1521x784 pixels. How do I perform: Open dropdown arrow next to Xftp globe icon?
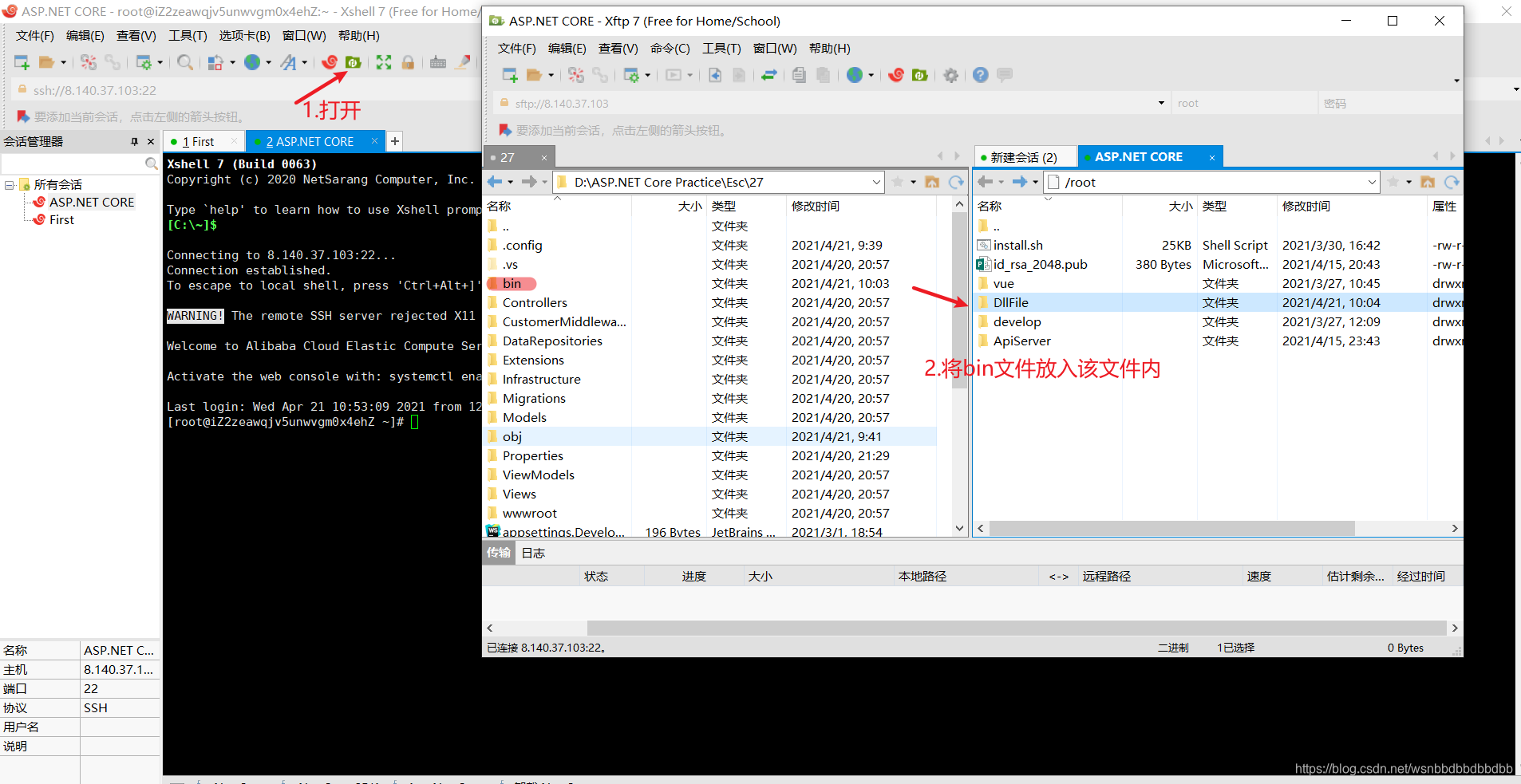pyautogui.click(x=871, y=76)
